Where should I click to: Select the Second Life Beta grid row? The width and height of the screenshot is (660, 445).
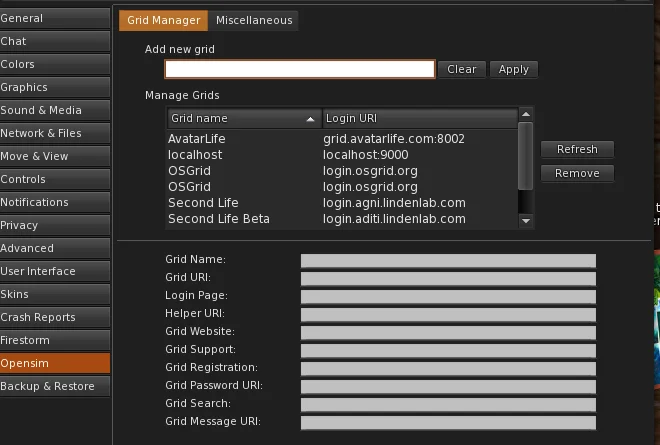click(x=342, y=219)
